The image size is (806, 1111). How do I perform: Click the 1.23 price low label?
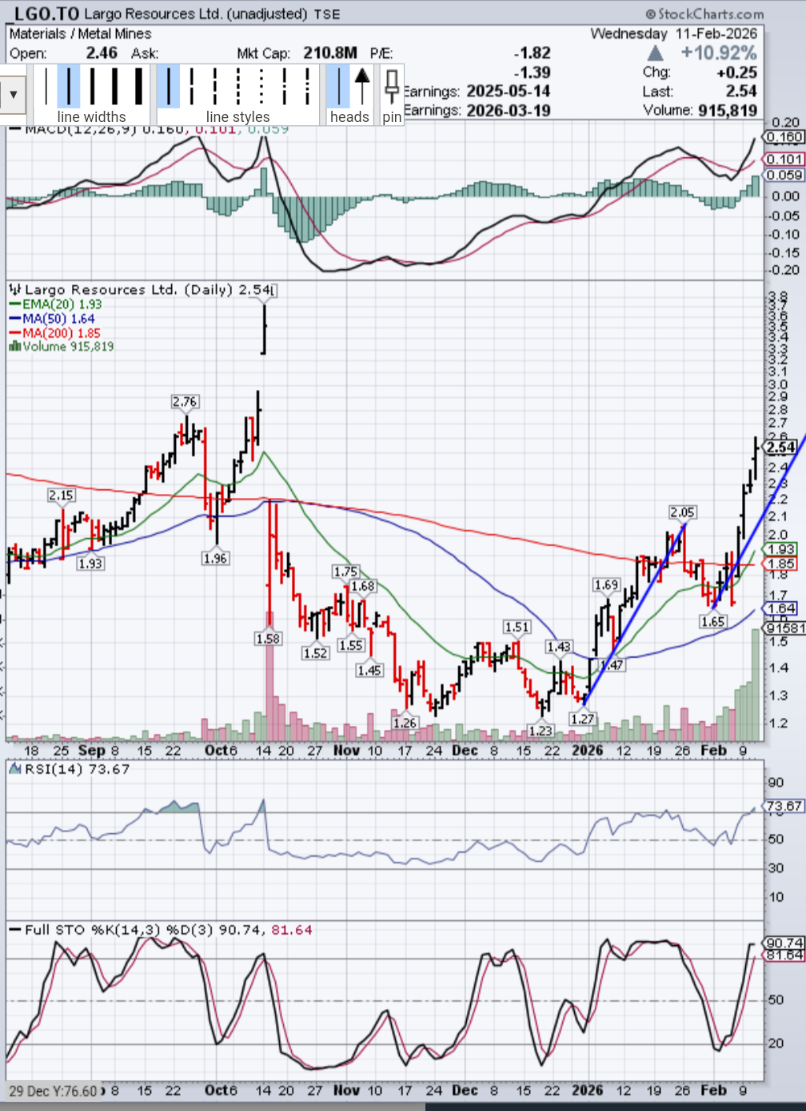[x=541, y=731]
